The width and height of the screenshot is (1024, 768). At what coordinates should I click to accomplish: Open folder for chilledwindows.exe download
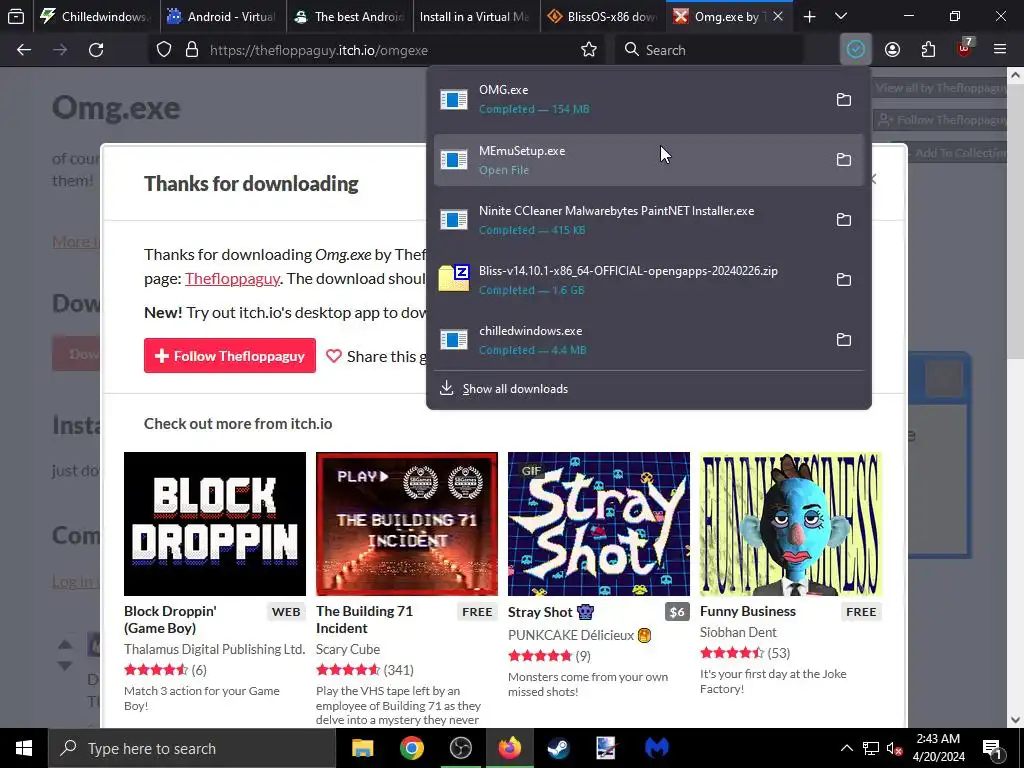(x=844, y=340)
